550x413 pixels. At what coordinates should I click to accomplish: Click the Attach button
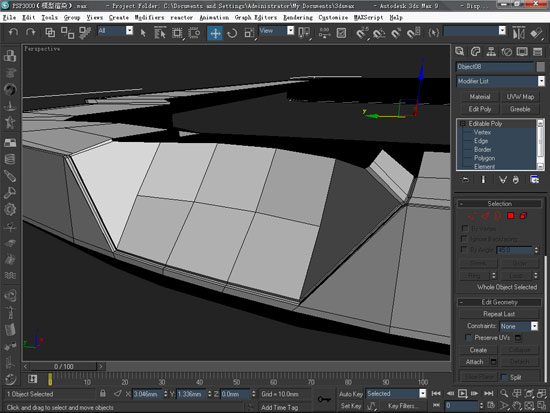(475, 362)
